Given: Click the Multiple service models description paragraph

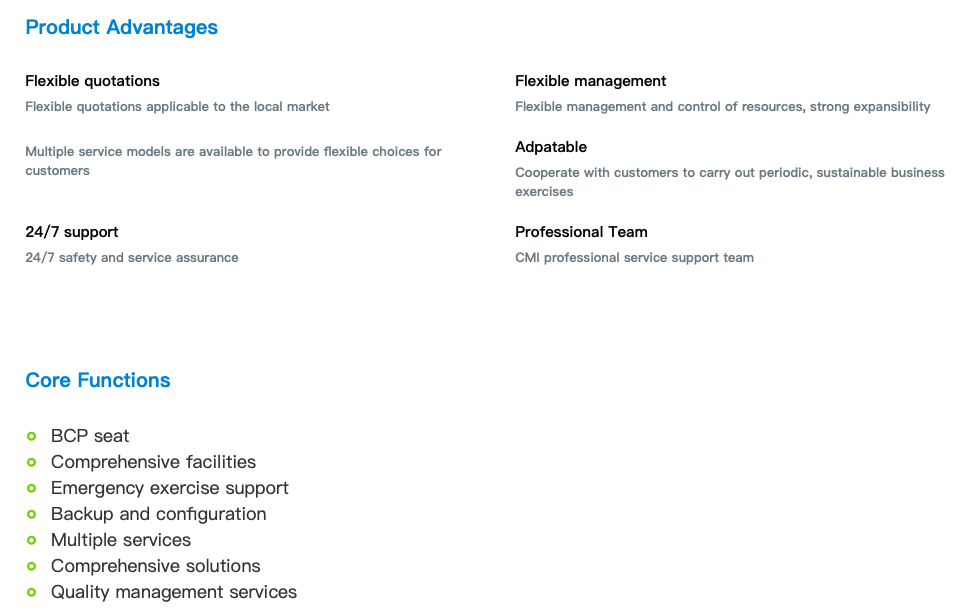Looking at the screenshot, I should pos(233,161).
